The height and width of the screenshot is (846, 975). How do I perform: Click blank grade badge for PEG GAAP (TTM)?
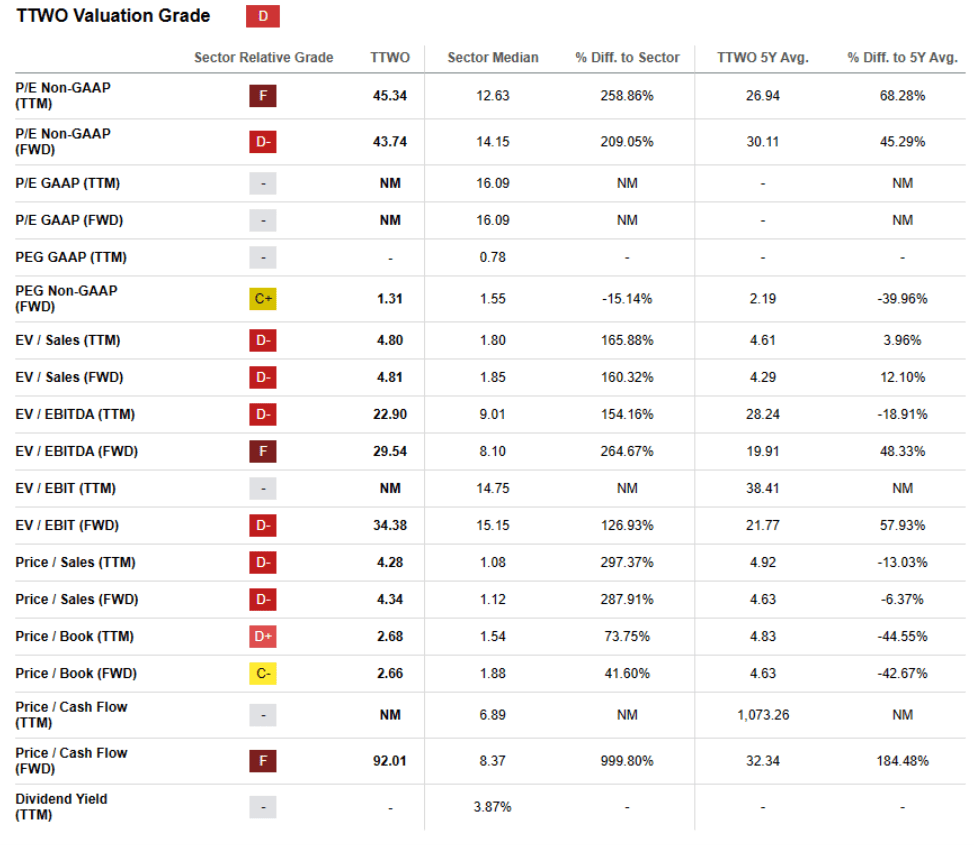(x=262, y=257)
